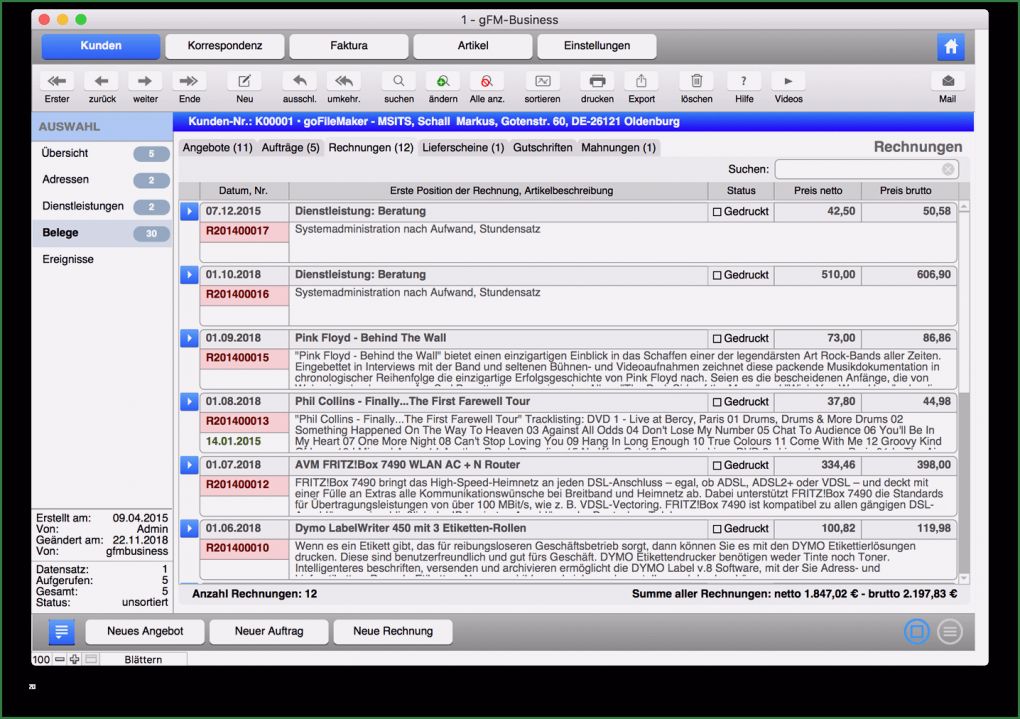1020x719 pixels.
Task: Create new record with Neu icon
Action: click(244, 81)
